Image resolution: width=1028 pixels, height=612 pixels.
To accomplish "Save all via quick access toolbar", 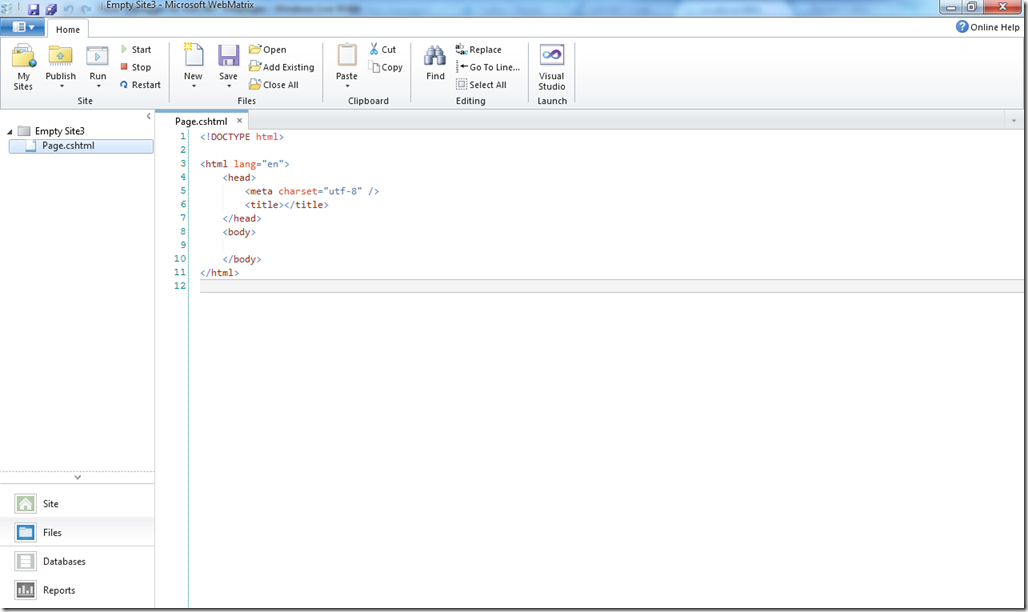I will click(51, 9).
